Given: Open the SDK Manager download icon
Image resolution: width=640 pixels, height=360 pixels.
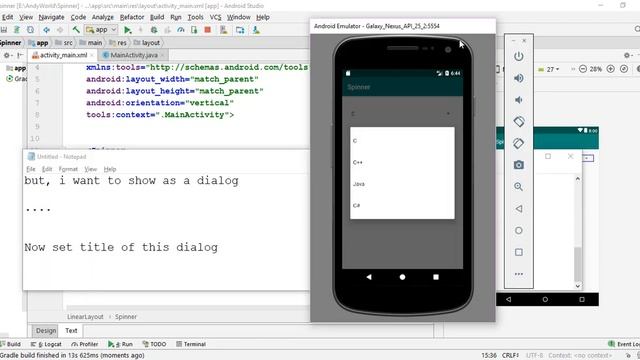Looking at the screenshot, I should [x=256, y=30].
